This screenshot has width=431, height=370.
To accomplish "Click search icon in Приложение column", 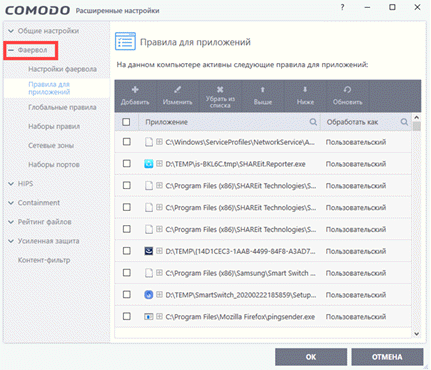I will 313,122.
